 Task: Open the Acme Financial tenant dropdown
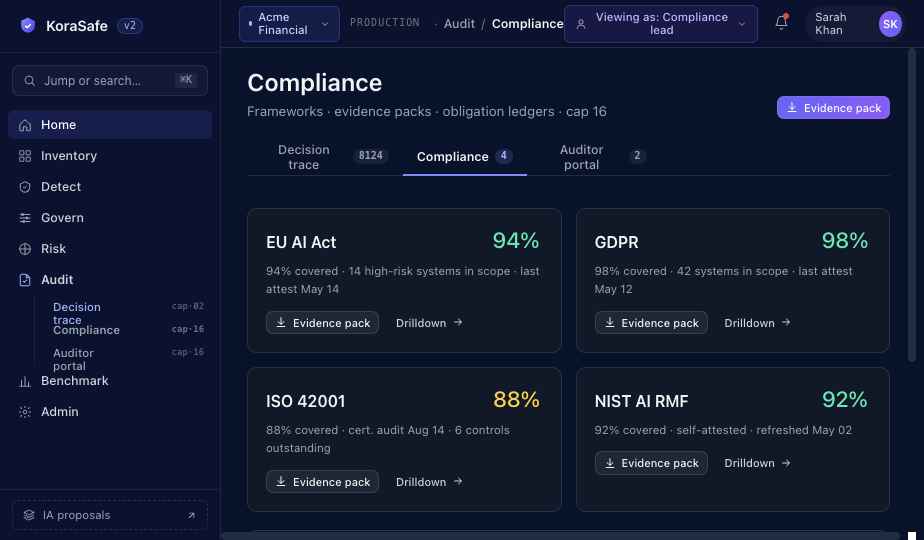(x=289, y=24)
